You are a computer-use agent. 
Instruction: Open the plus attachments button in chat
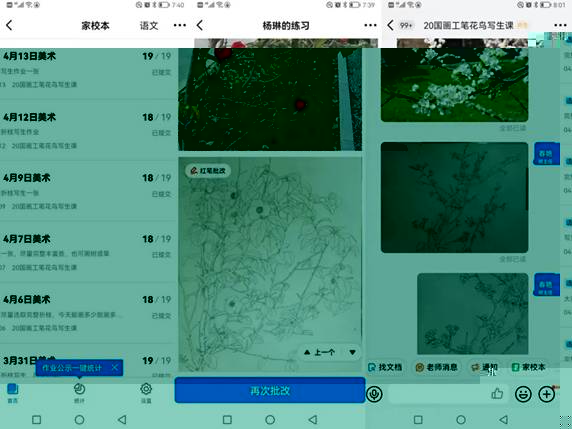click(x=546, y=394)
